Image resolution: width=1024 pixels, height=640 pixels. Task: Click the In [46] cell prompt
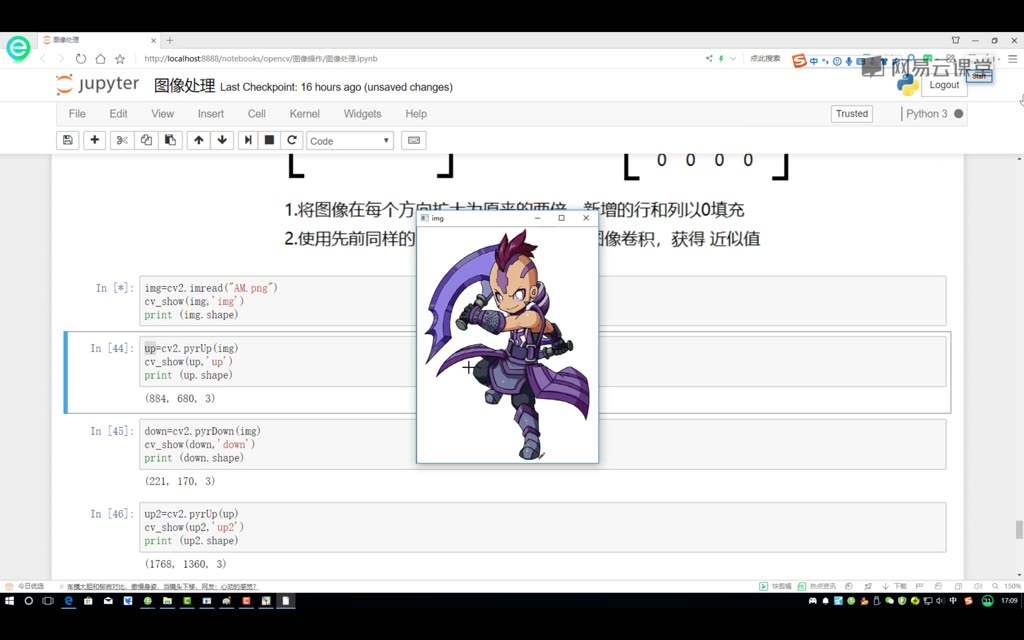112,514
